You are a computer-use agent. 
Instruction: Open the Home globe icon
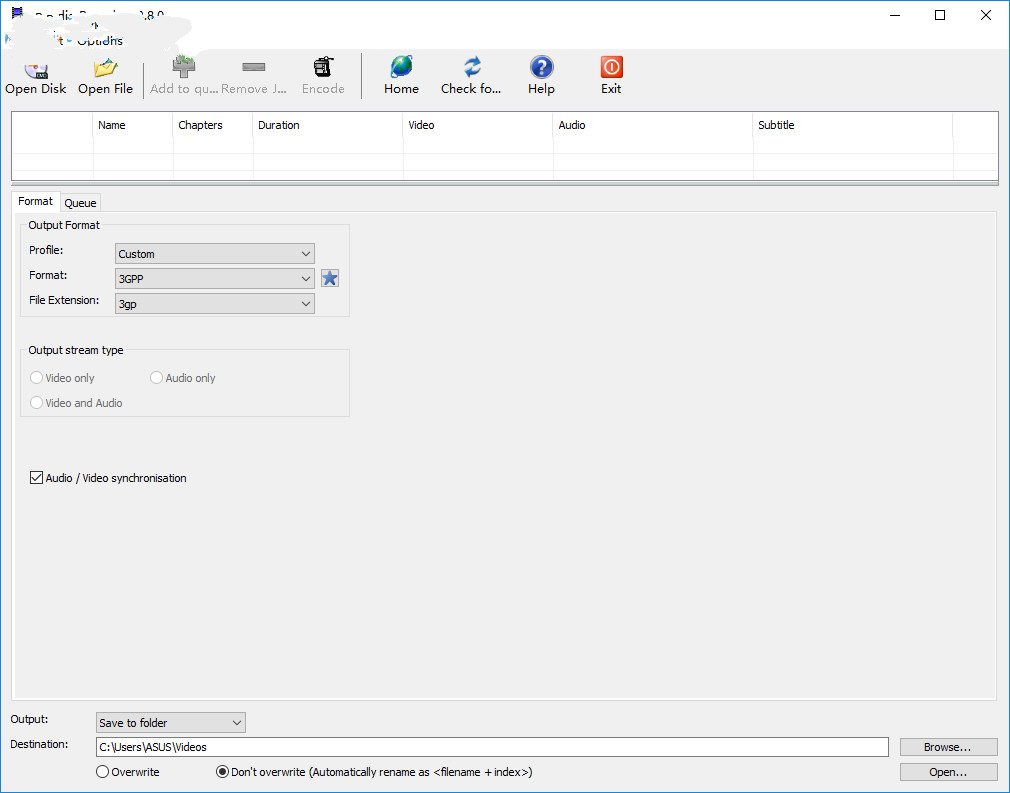(x=401, y=68)
